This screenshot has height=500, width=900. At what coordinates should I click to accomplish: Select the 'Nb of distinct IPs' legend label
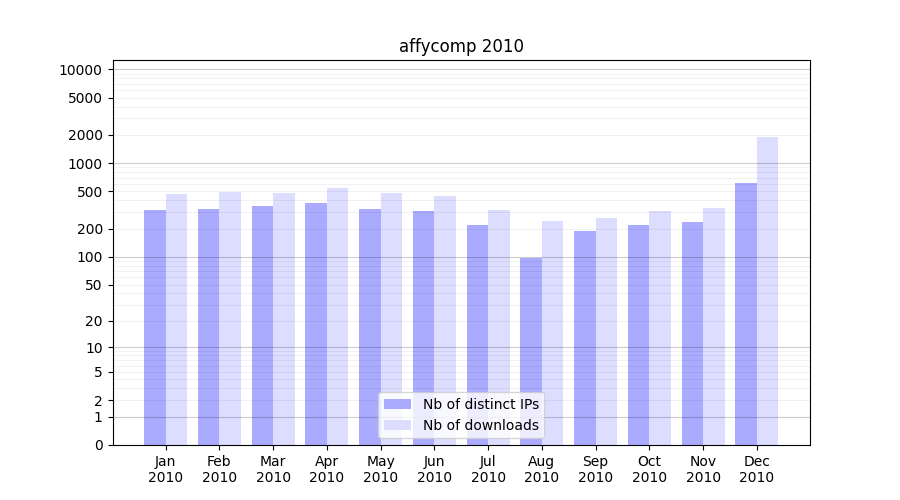(x=480, y=404)
